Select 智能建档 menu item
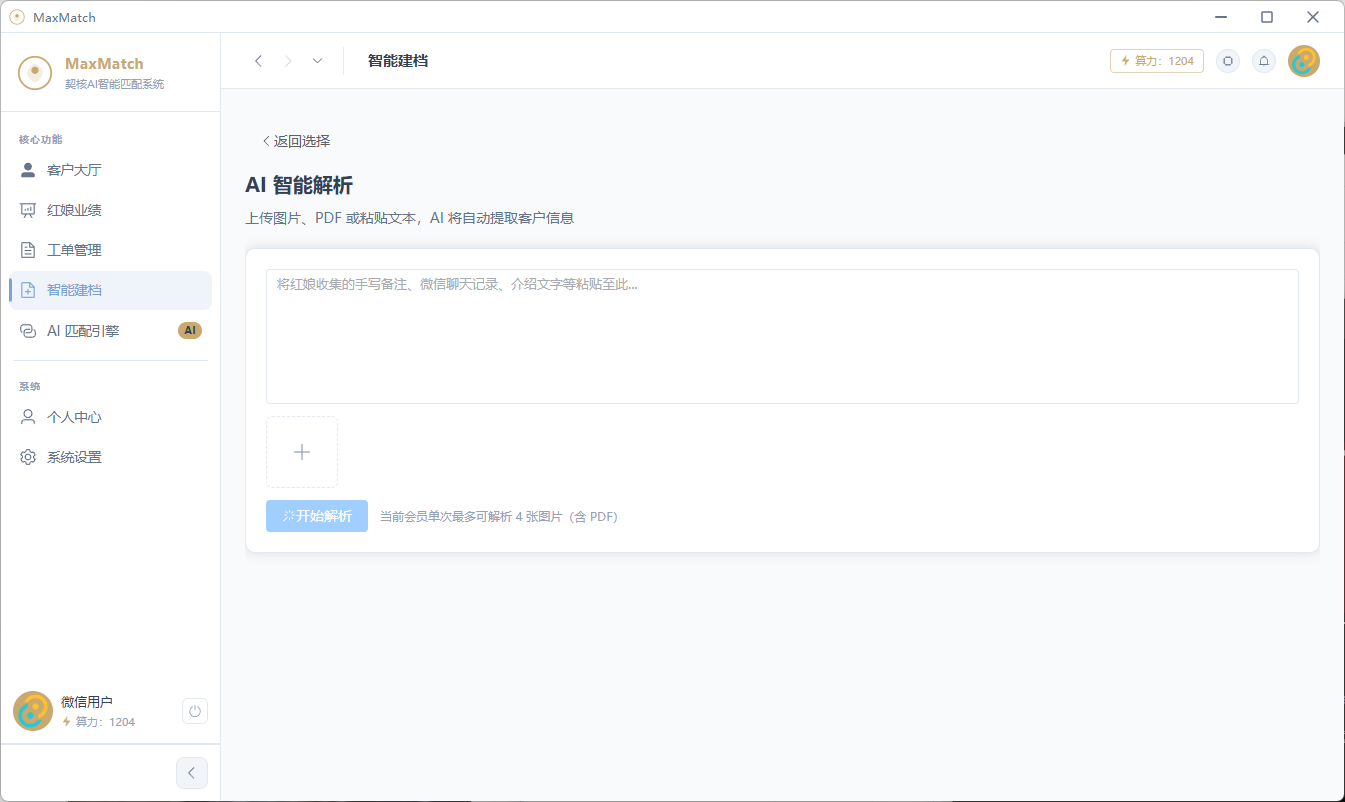The width and height of the screenshot is (1345, 802). coord(110,290)
